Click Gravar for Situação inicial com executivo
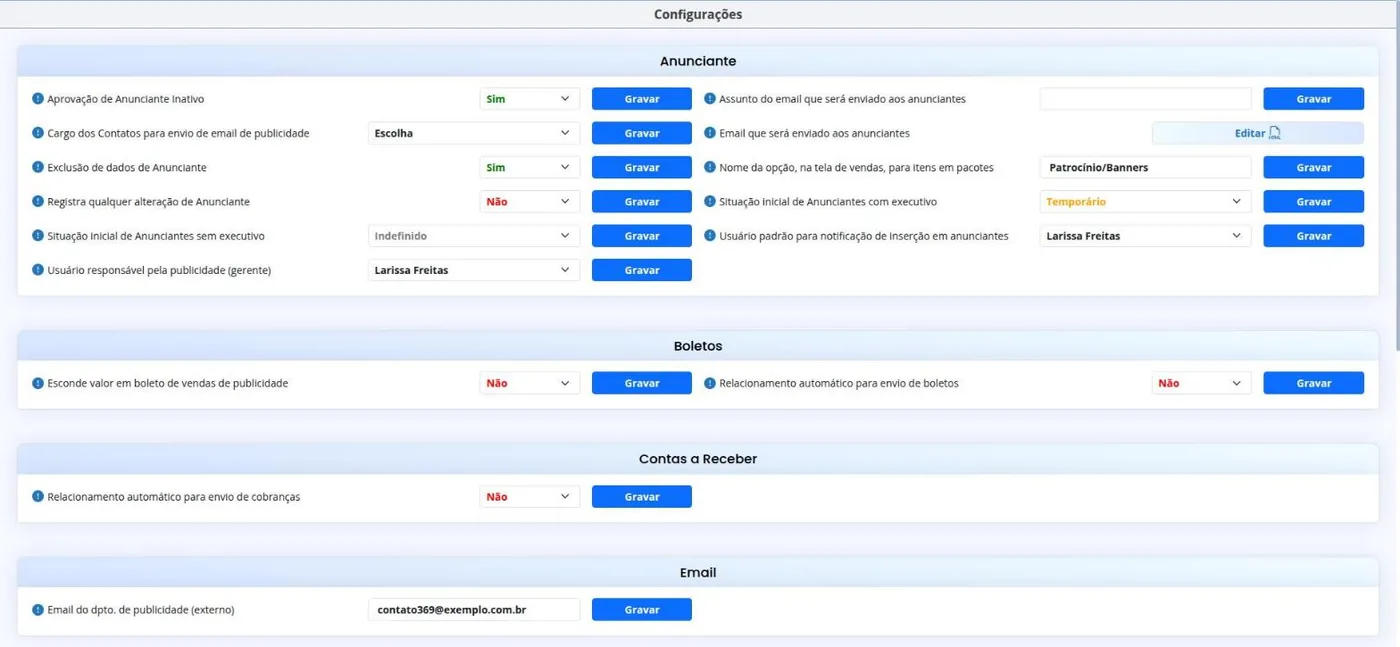 (x=1314, y=201)
